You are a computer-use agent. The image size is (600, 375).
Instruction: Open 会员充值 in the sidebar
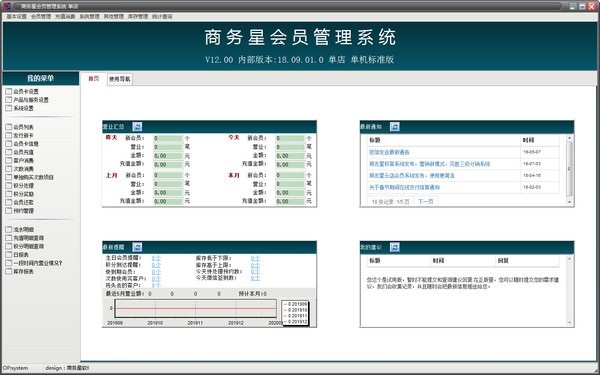pyautogui.click(x=20, y=152)
